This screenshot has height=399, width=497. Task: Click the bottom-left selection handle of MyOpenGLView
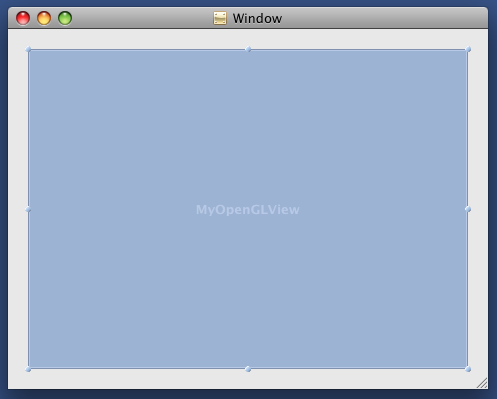tap(28, 369)
